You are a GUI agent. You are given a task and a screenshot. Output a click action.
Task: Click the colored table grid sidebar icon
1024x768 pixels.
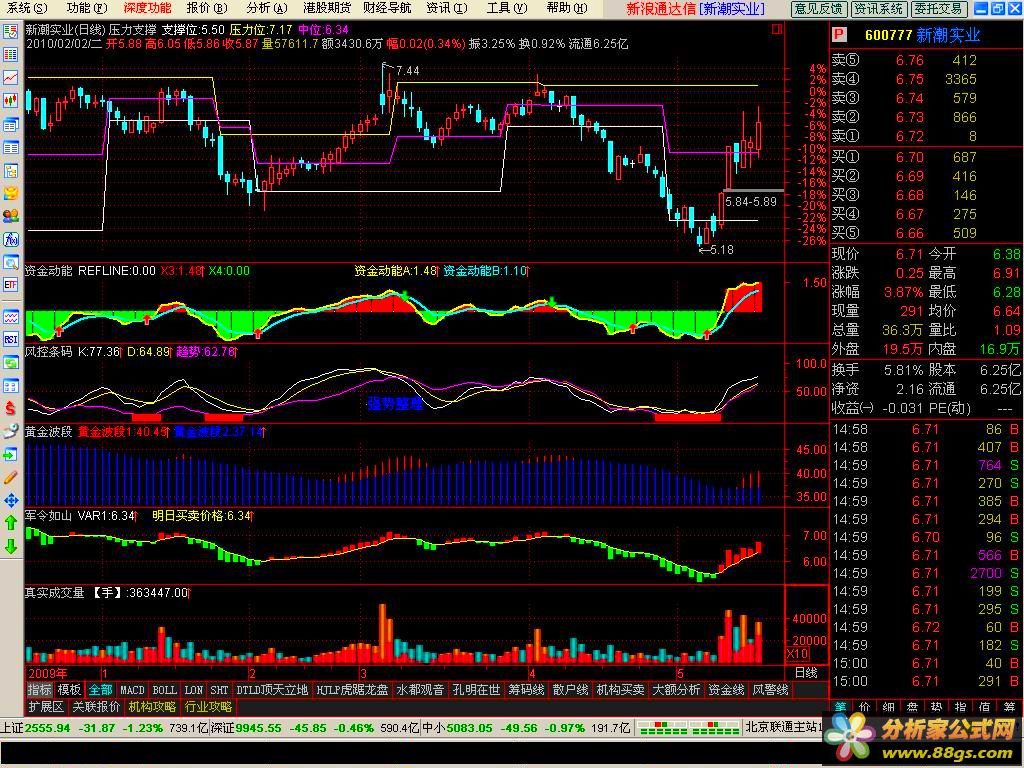tap(10, 55)
